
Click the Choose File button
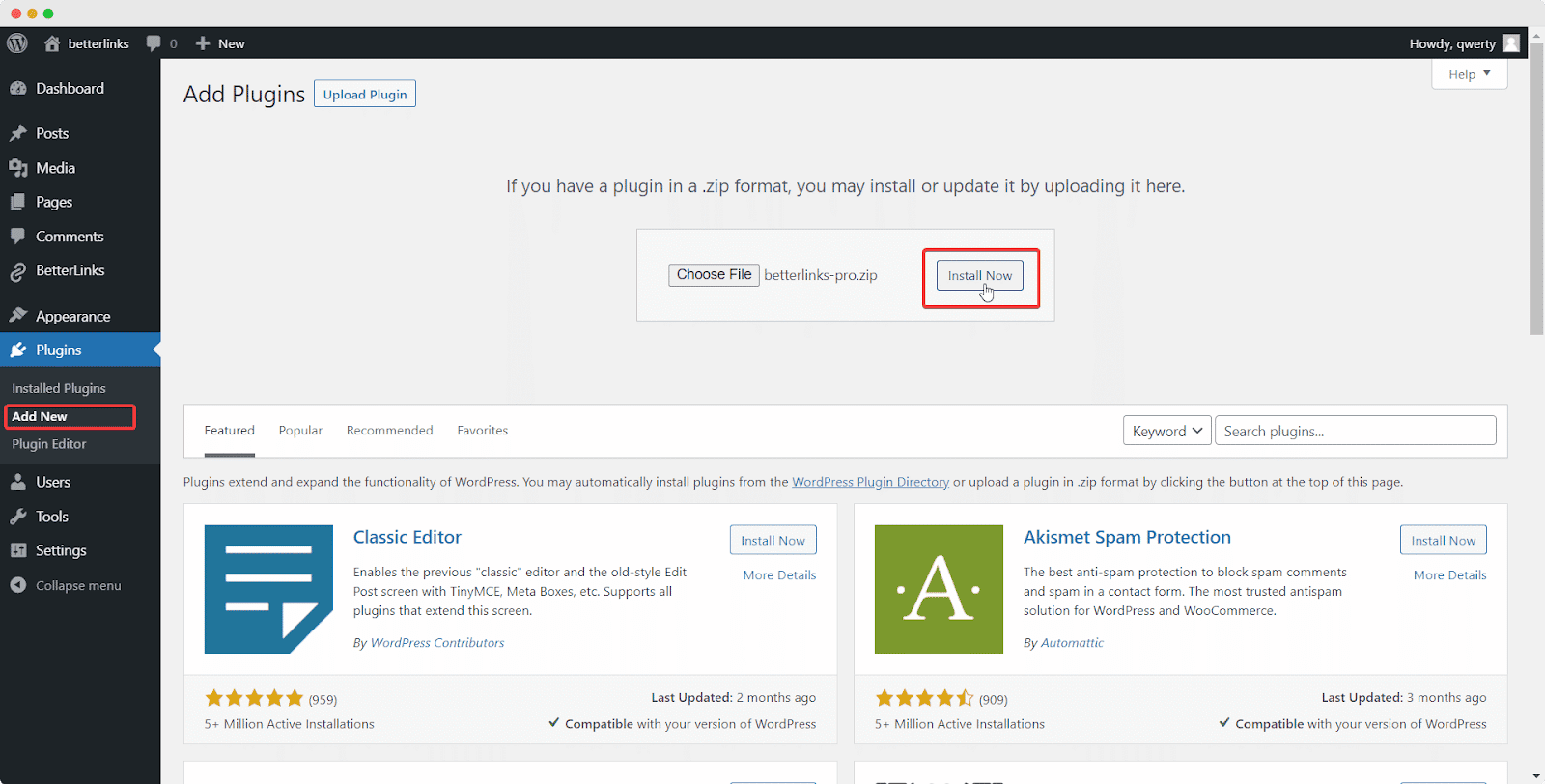point(714,275)
